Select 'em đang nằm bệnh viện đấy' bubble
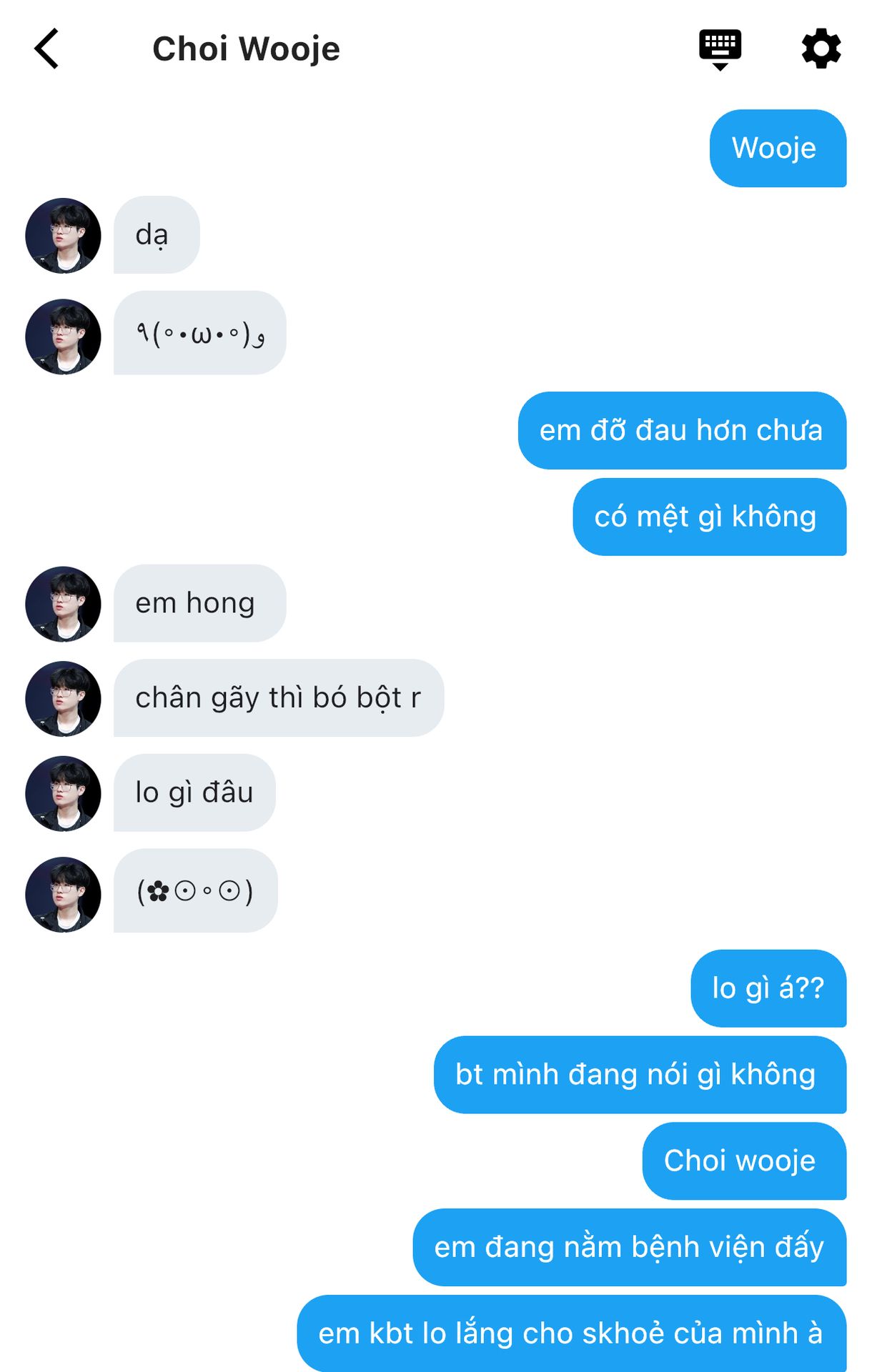 [629, 1248]
